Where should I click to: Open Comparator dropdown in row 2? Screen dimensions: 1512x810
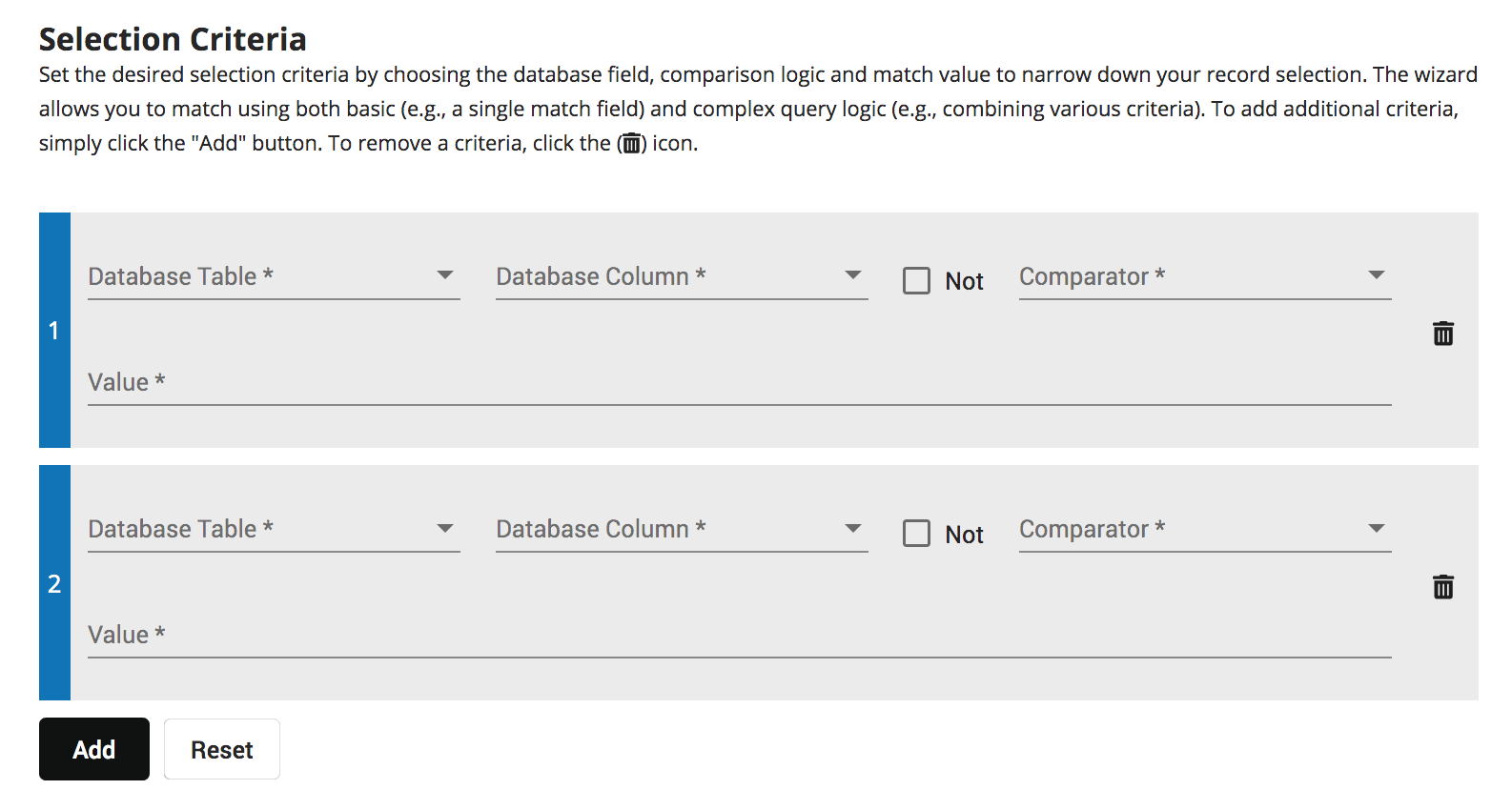click(x=1204, y=529)
